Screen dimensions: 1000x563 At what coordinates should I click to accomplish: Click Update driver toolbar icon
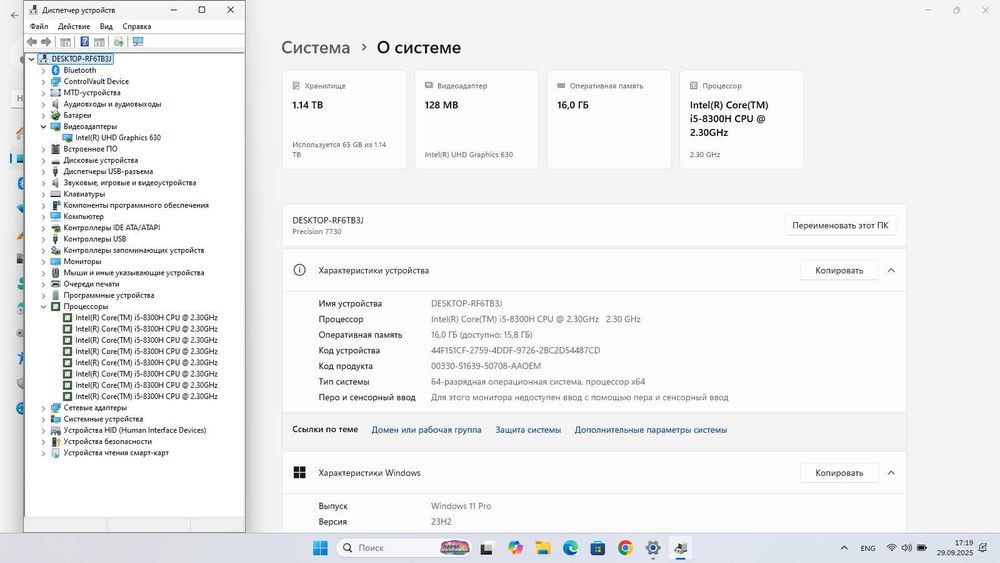click(x=119, y=41)
